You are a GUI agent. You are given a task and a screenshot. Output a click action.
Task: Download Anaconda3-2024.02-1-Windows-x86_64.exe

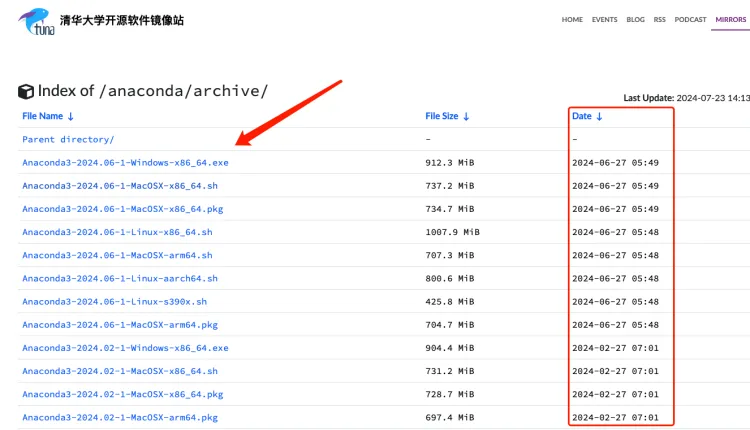coord(125,348)
